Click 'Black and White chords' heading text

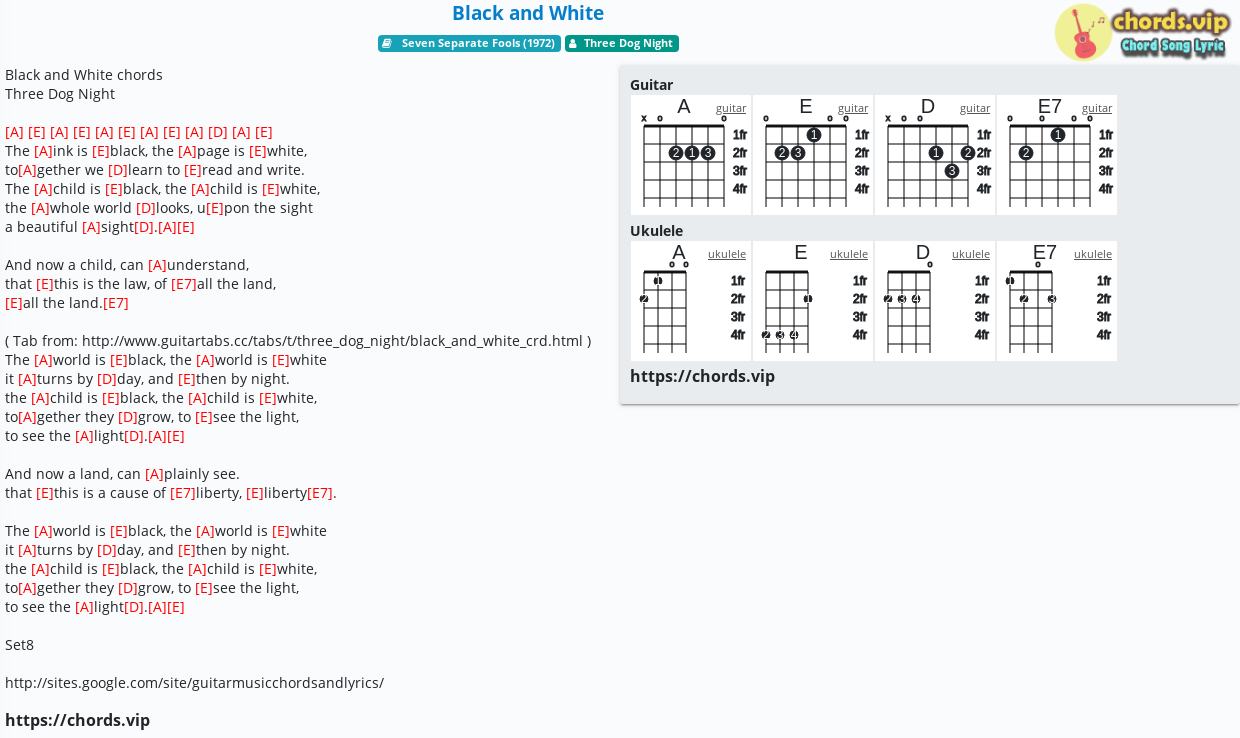coord(84,75)
